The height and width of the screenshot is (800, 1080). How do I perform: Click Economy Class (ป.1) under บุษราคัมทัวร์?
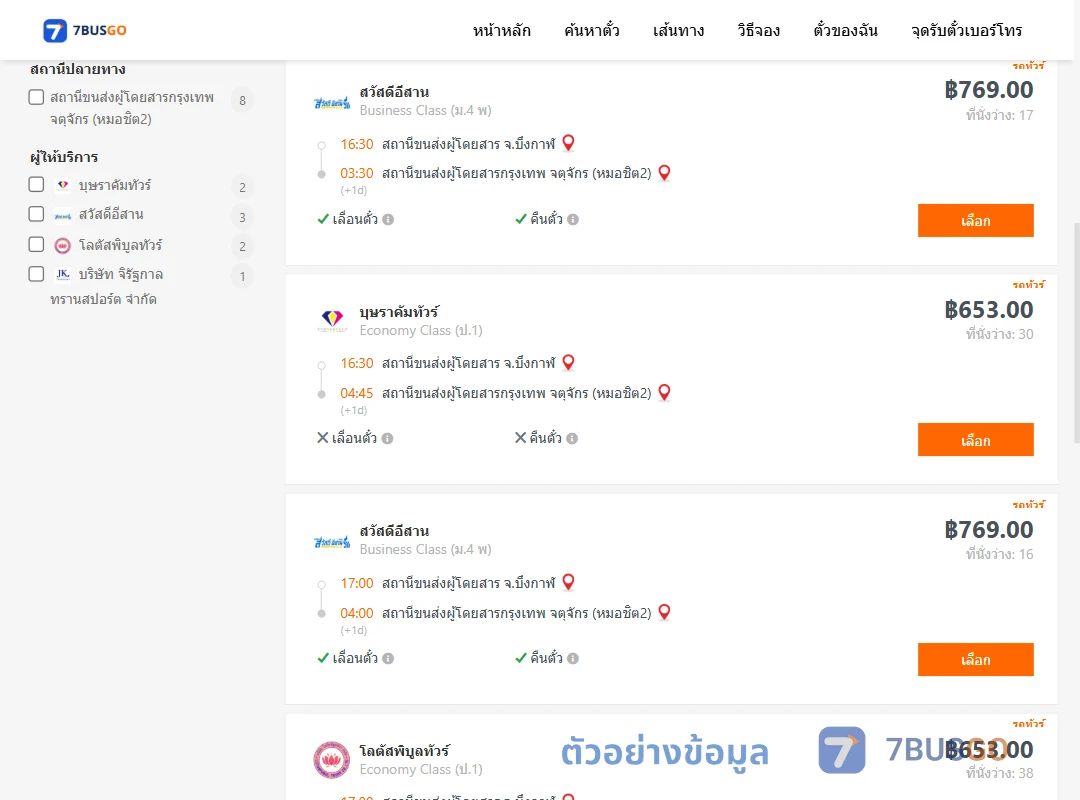421,331
